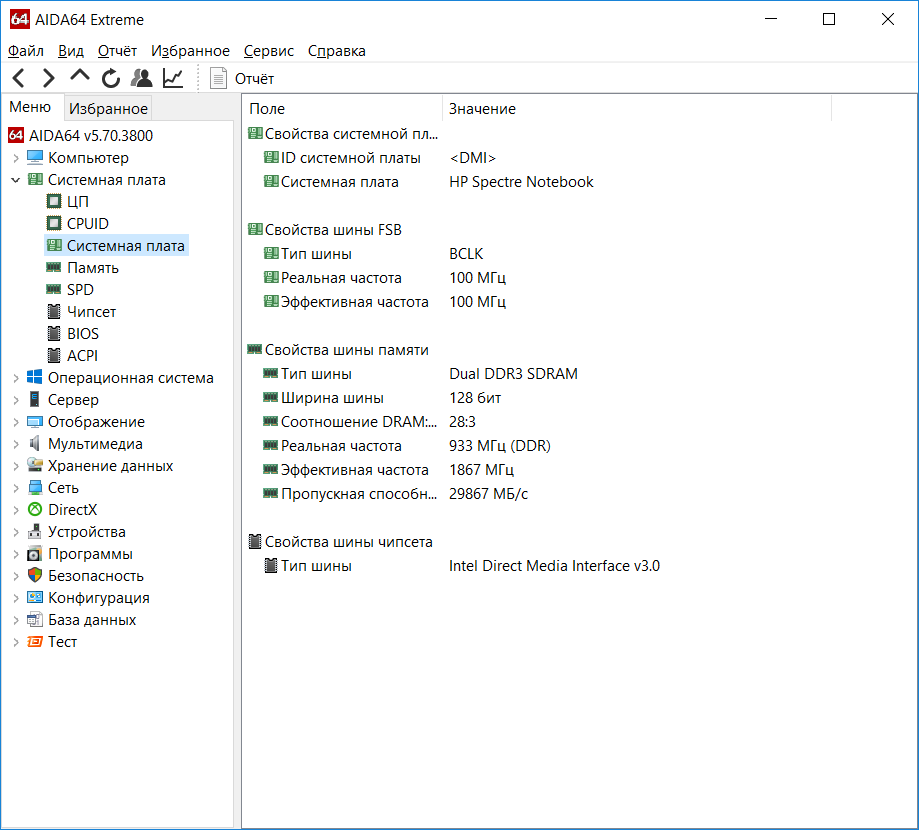Click the Отображение display icon
Image resolution: width=919 pixels, height=830 pixels.
pos(35,422)
